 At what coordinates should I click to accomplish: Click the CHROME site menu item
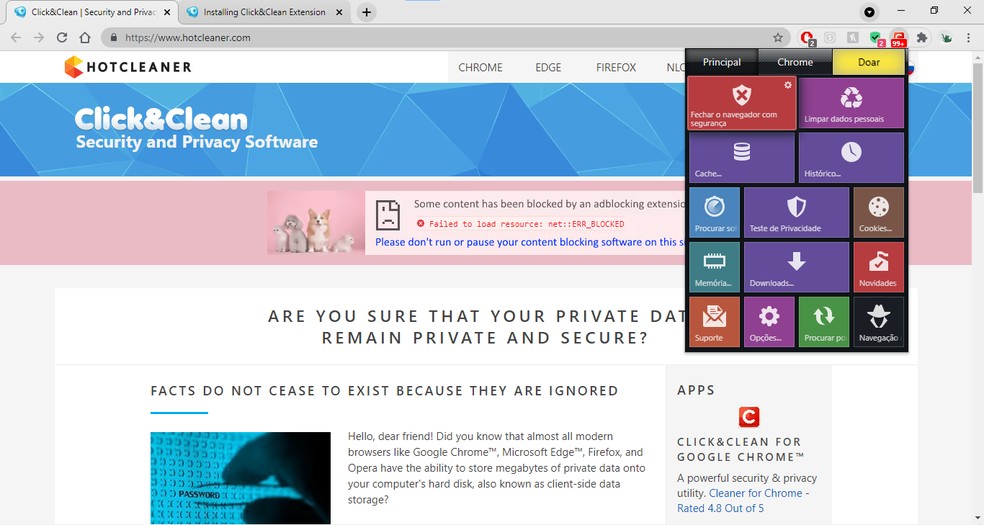480,67
